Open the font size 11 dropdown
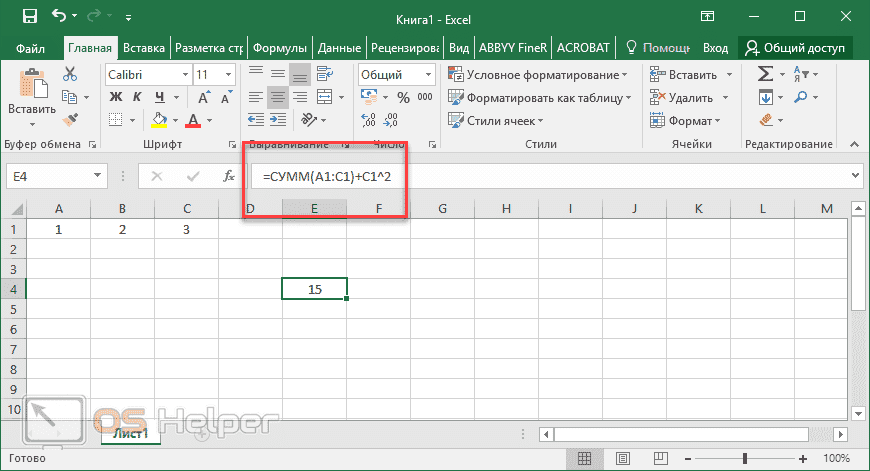The height and width of the screenshot is (471, 870). [x=228, y=74]
